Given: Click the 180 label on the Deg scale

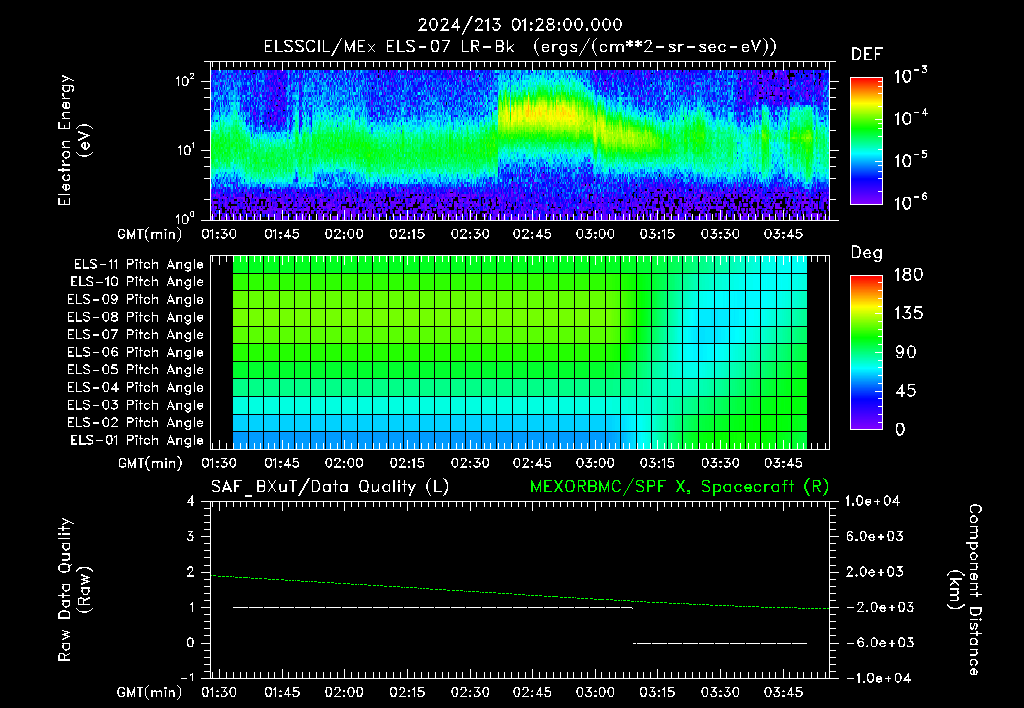Looking at the screenshot, I should coord(908,274).
